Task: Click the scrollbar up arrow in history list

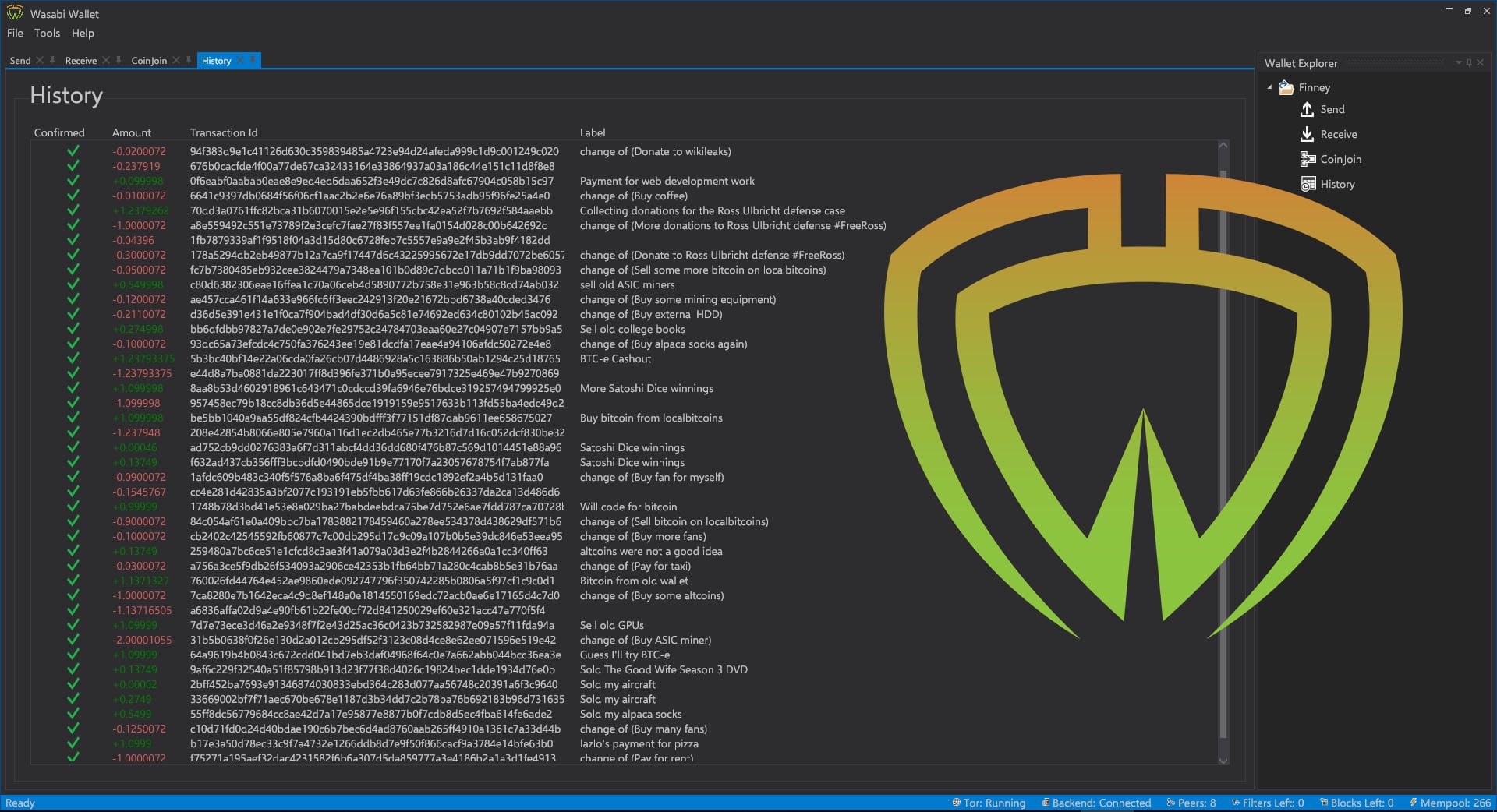Action: [x=1223, y=146]
